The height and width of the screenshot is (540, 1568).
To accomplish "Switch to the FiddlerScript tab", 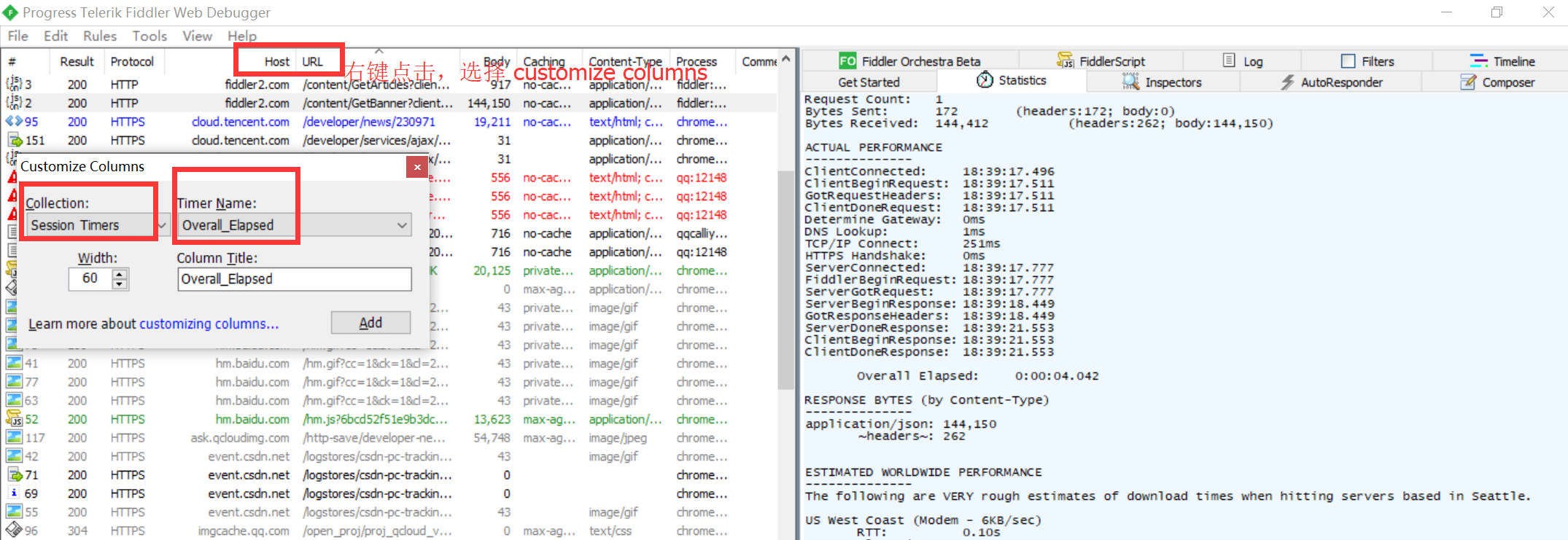I will pos(1101,61).
